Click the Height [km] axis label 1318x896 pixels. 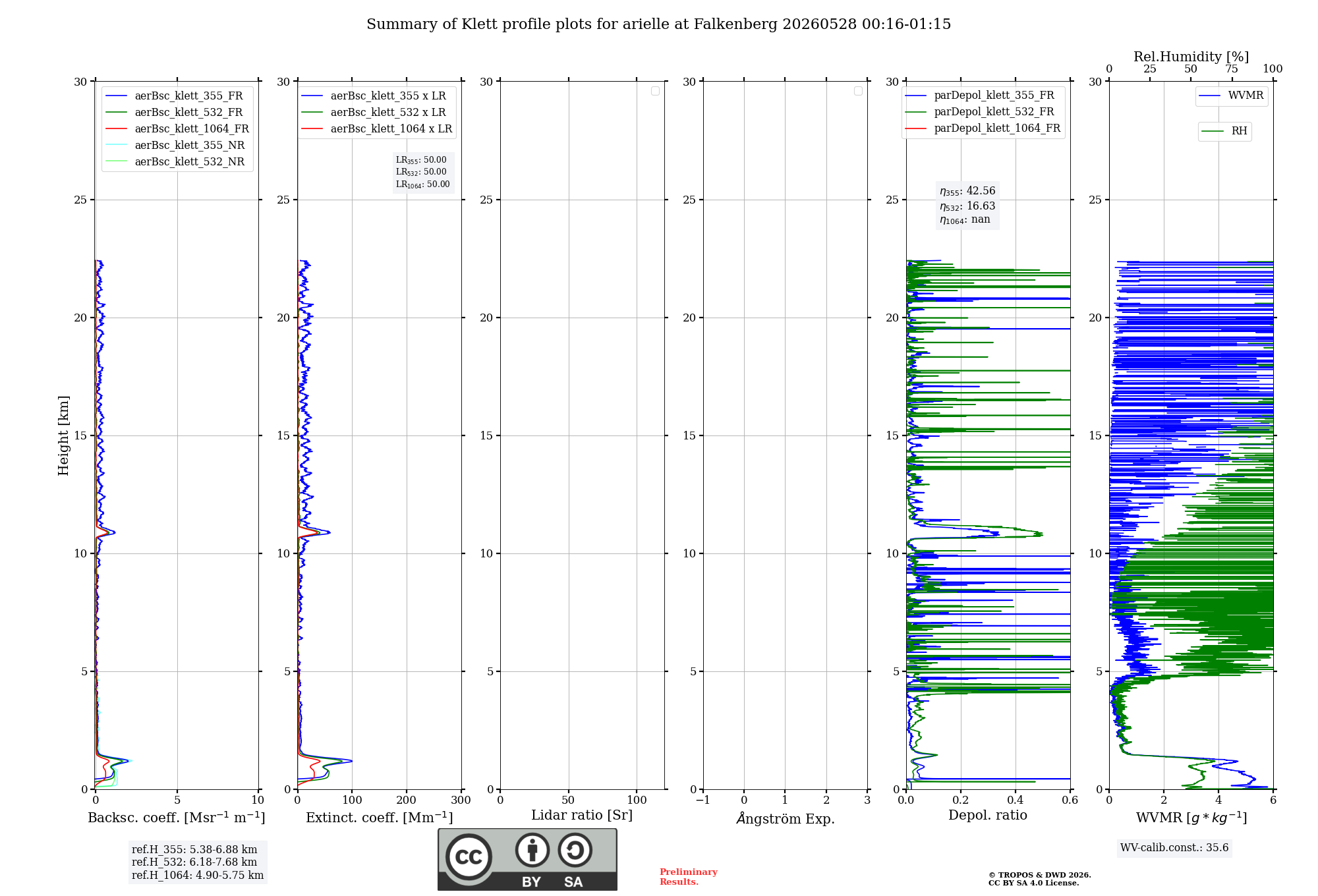tap(63, 435)
